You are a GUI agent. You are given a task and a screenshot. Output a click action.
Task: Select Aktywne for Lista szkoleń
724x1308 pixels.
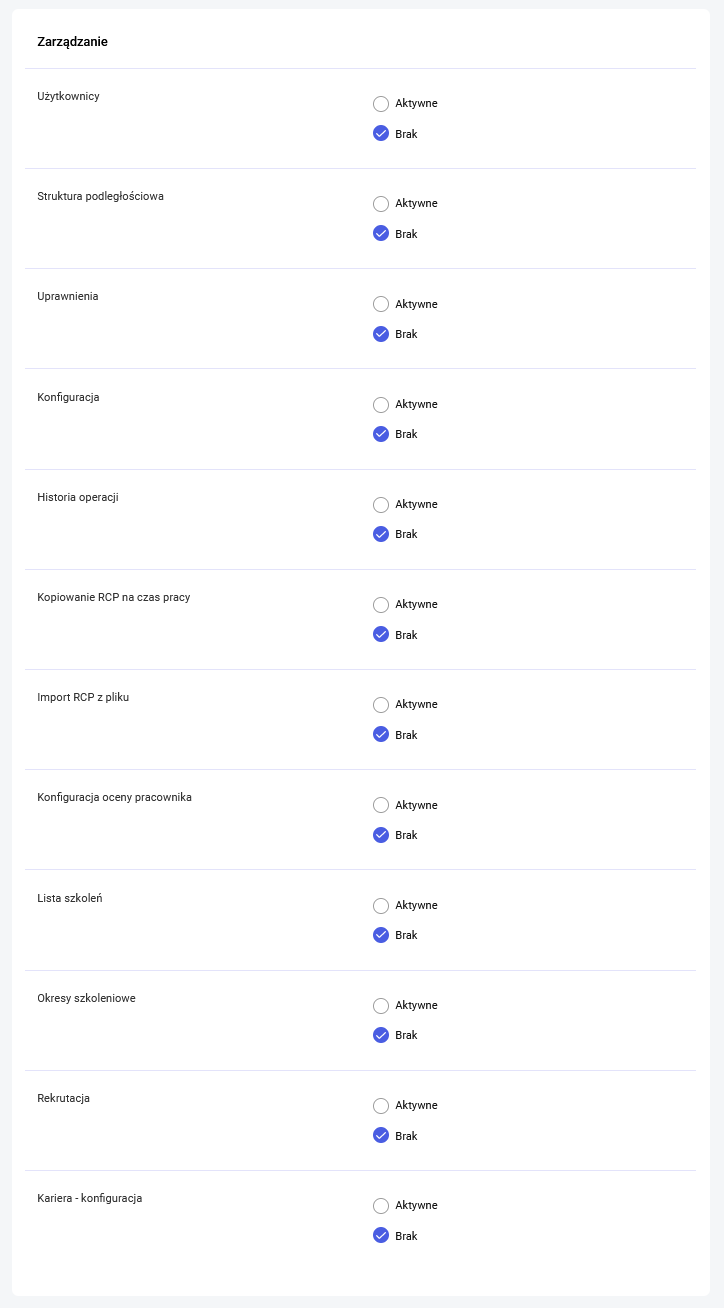point(381,906)
